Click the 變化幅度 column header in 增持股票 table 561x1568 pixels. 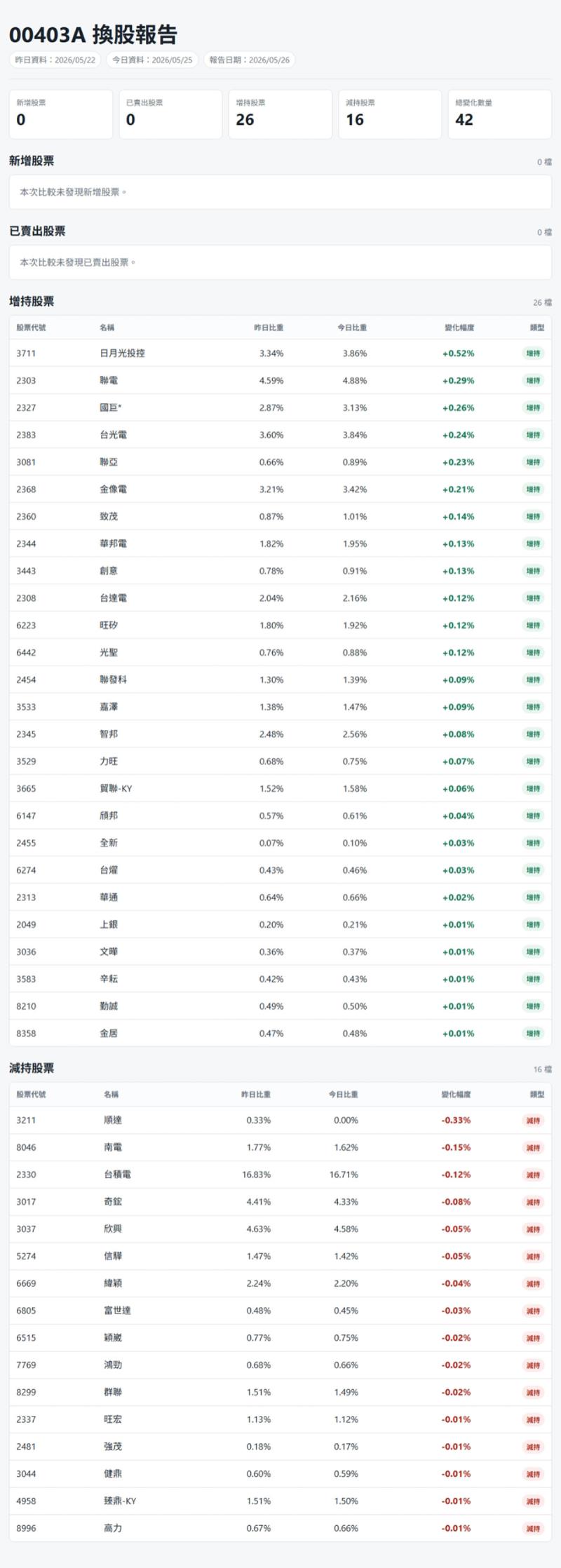click(459, 327)
